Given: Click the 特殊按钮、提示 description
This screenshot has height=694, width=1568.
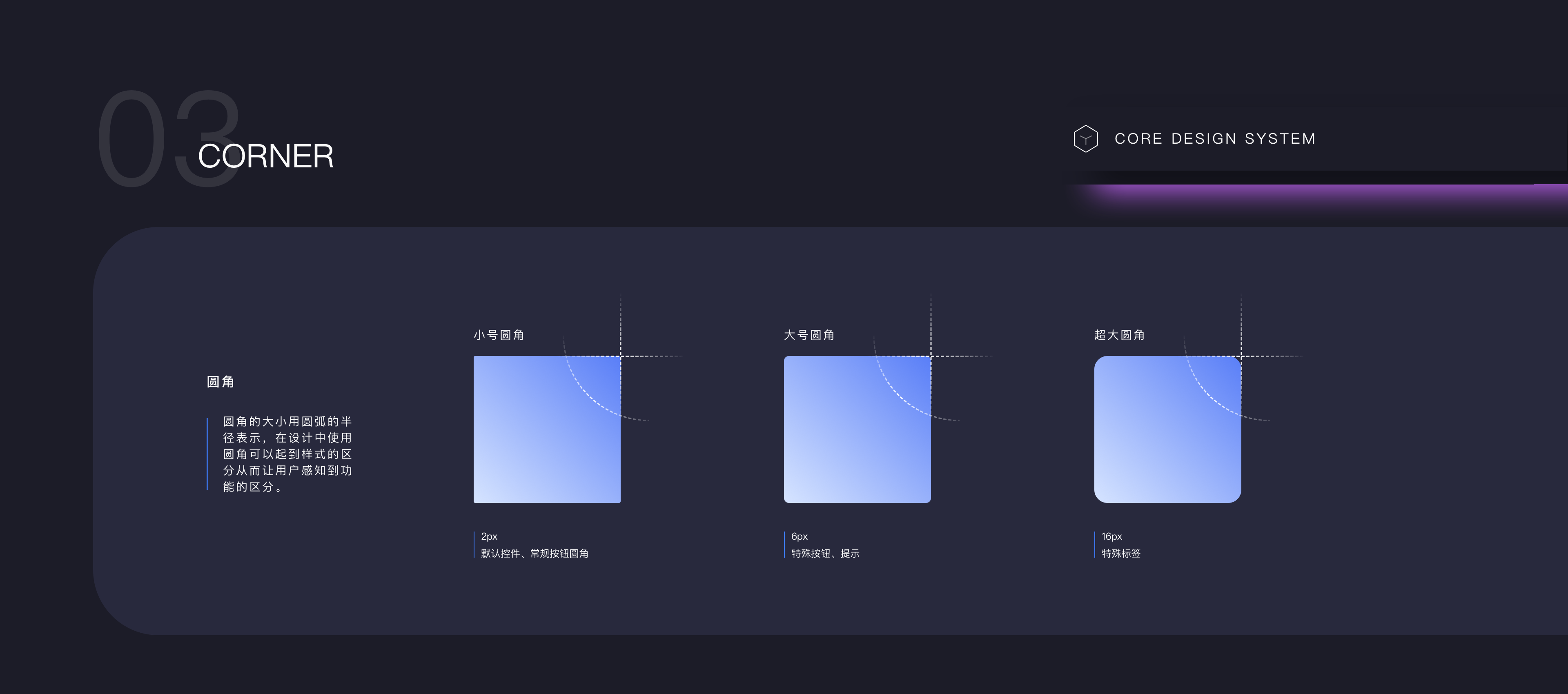Looking at the screenshot, I should (825, 554).
